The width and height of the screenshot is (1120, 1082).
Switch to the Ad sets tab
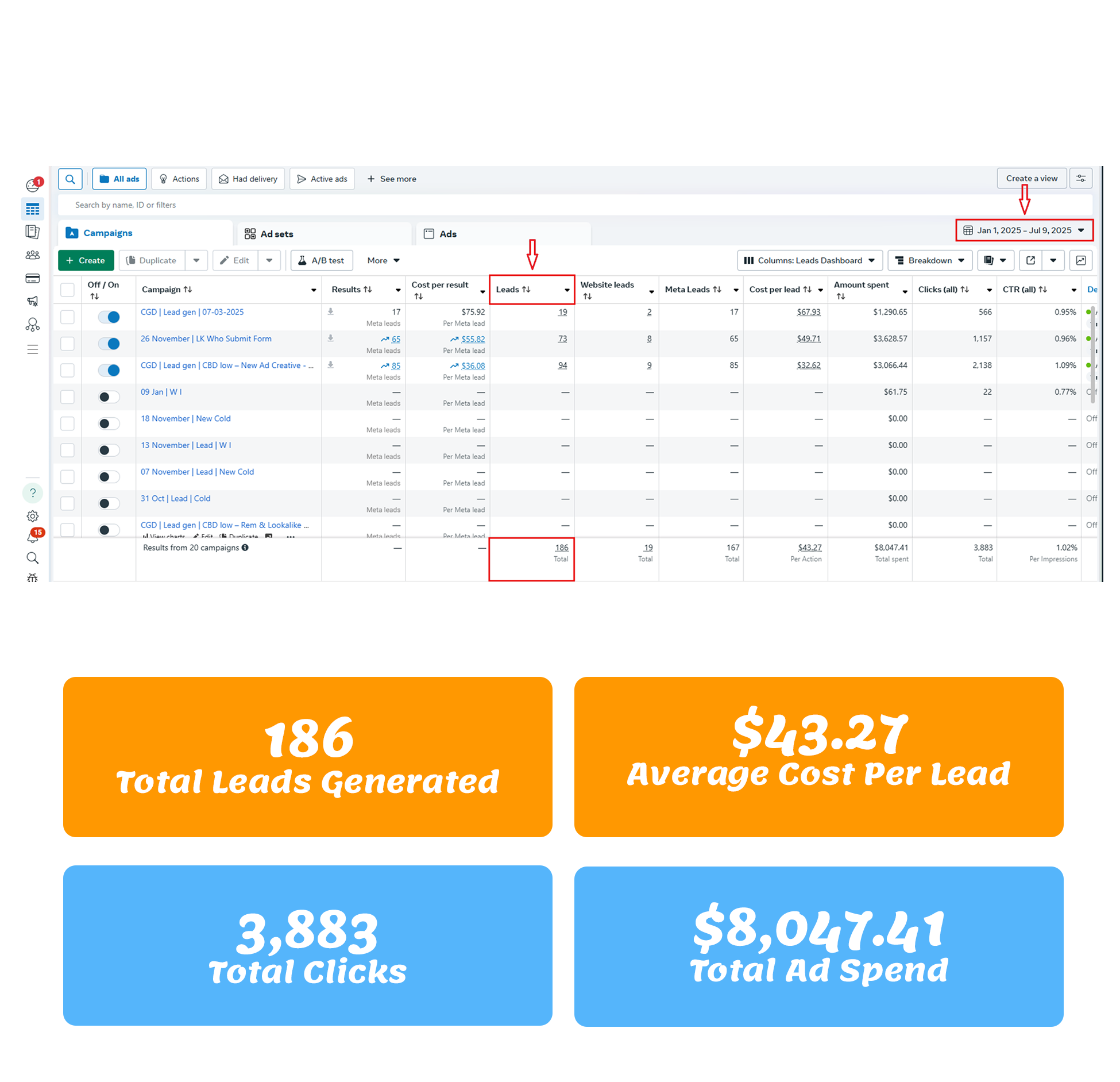pos(276,234)
